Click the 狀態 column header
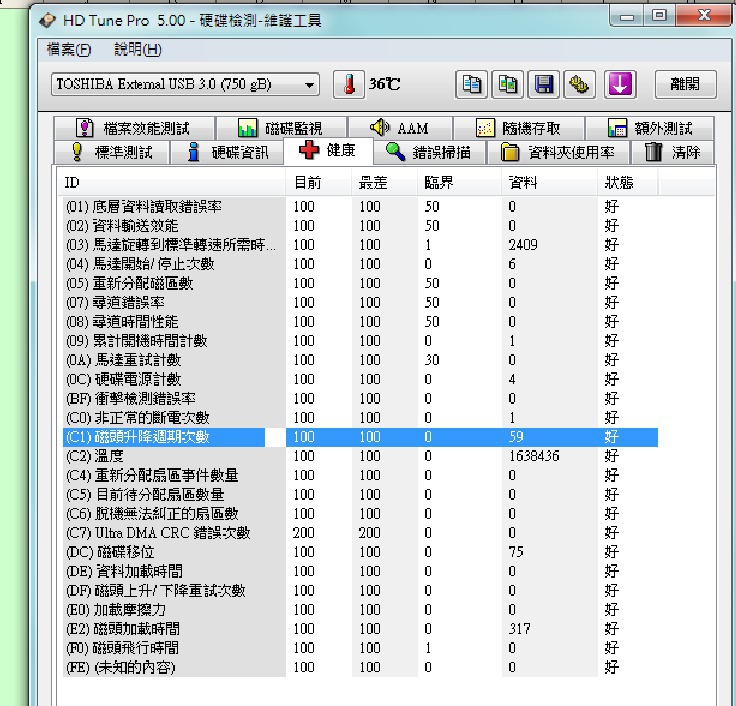The height and width of the screenshot is (706, 736). [x=628, y=183]
